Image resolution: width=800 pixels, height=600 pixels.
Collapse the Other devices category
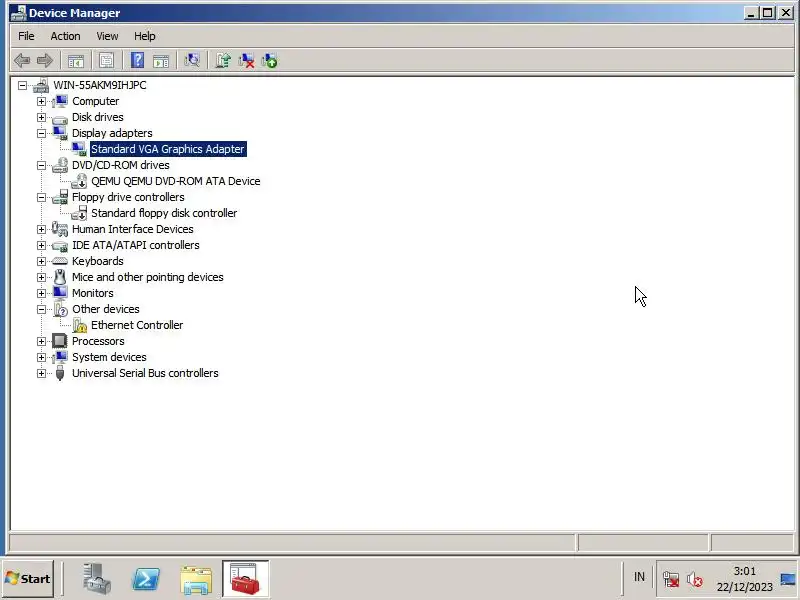tap(41, 309)
